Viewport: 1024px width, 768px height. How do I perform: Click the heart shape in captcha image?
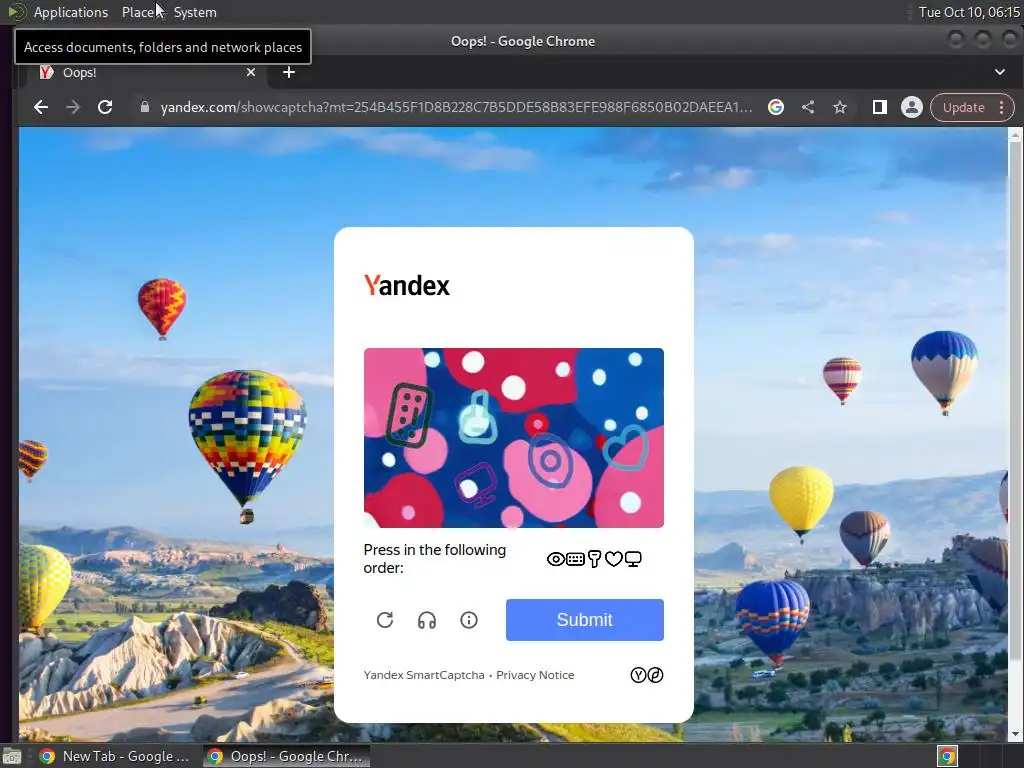click(x=626, y=447)
